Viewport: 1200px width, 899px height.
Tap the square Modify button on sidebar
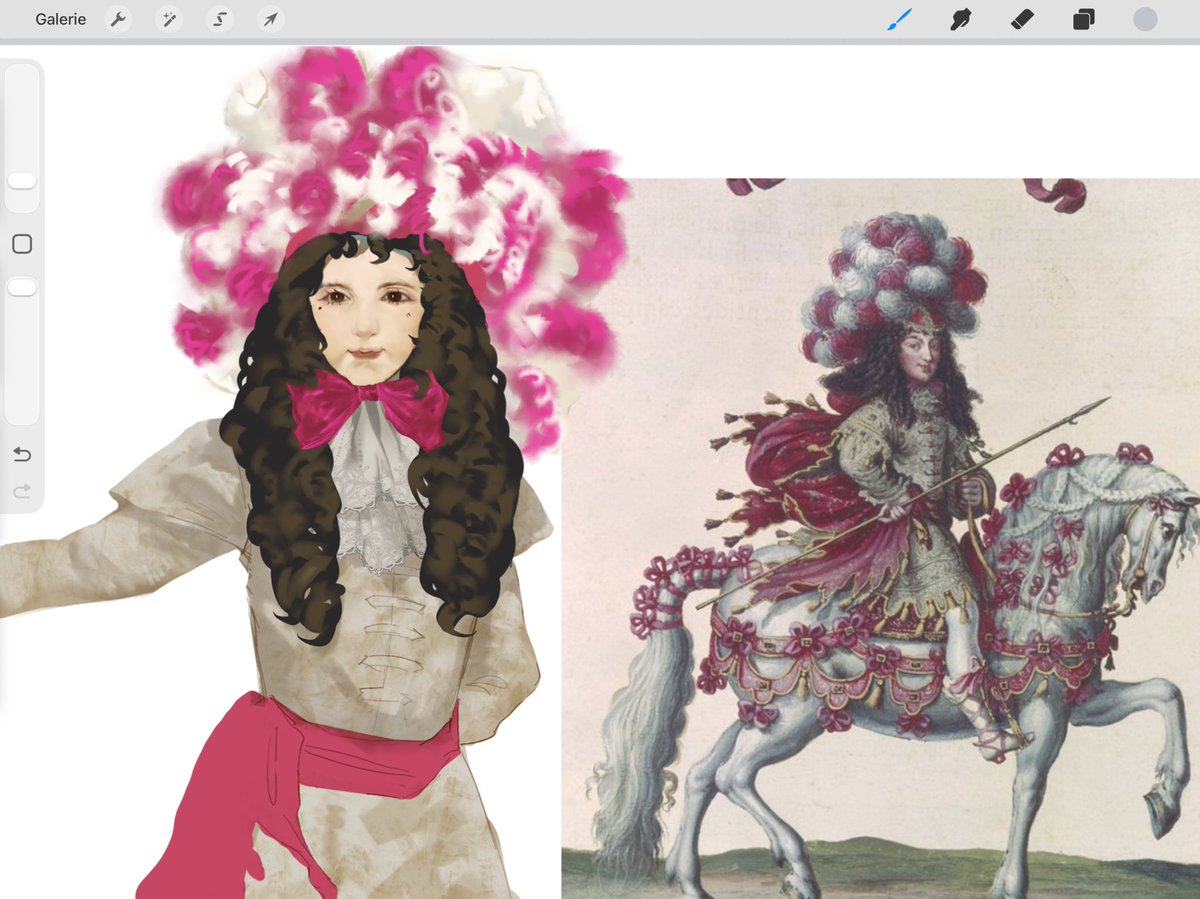point(22,244)
